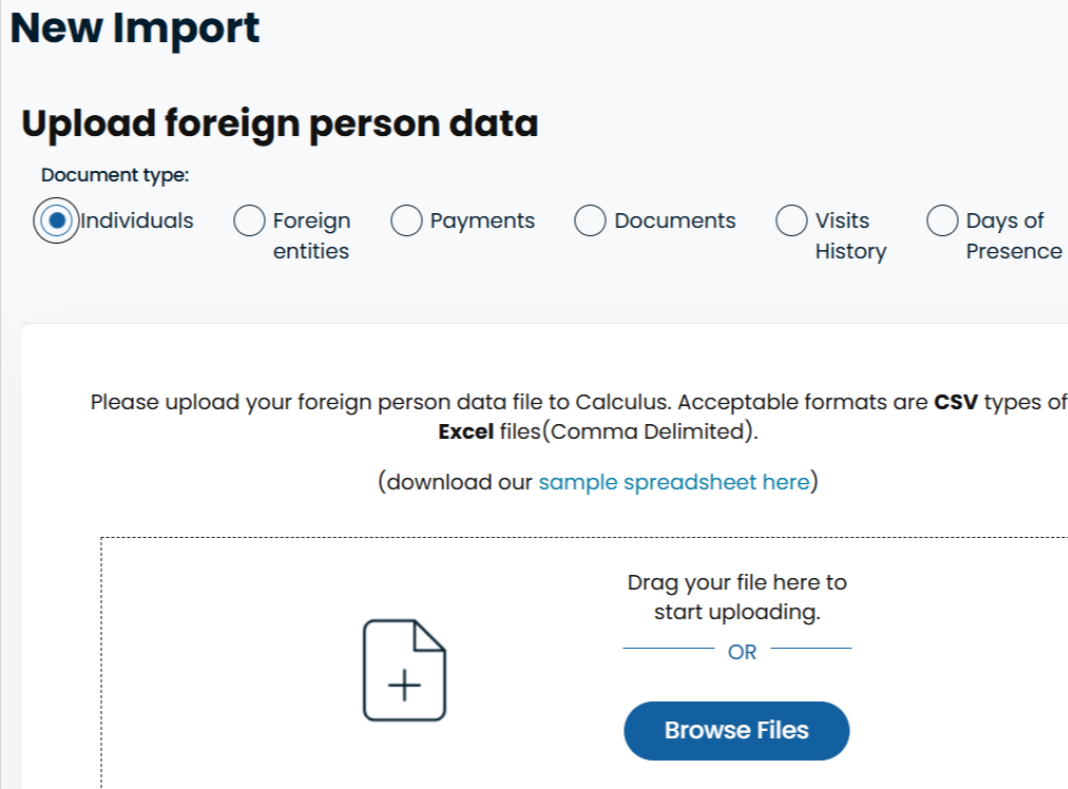Select the Visits History document type
1068x789 pixels.
(x=791, y=220)
